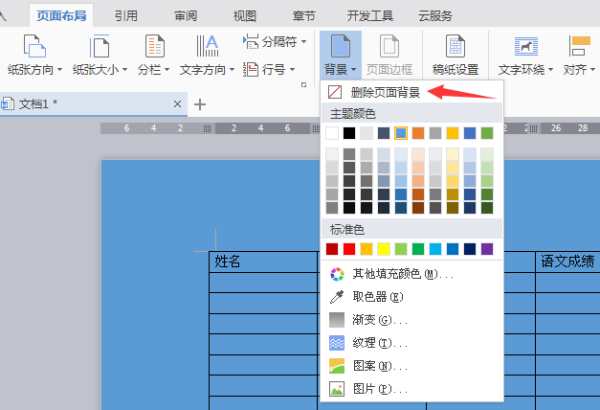Add a new document tab
This screenshot has width=600, height=410.
tap(200, 104)
